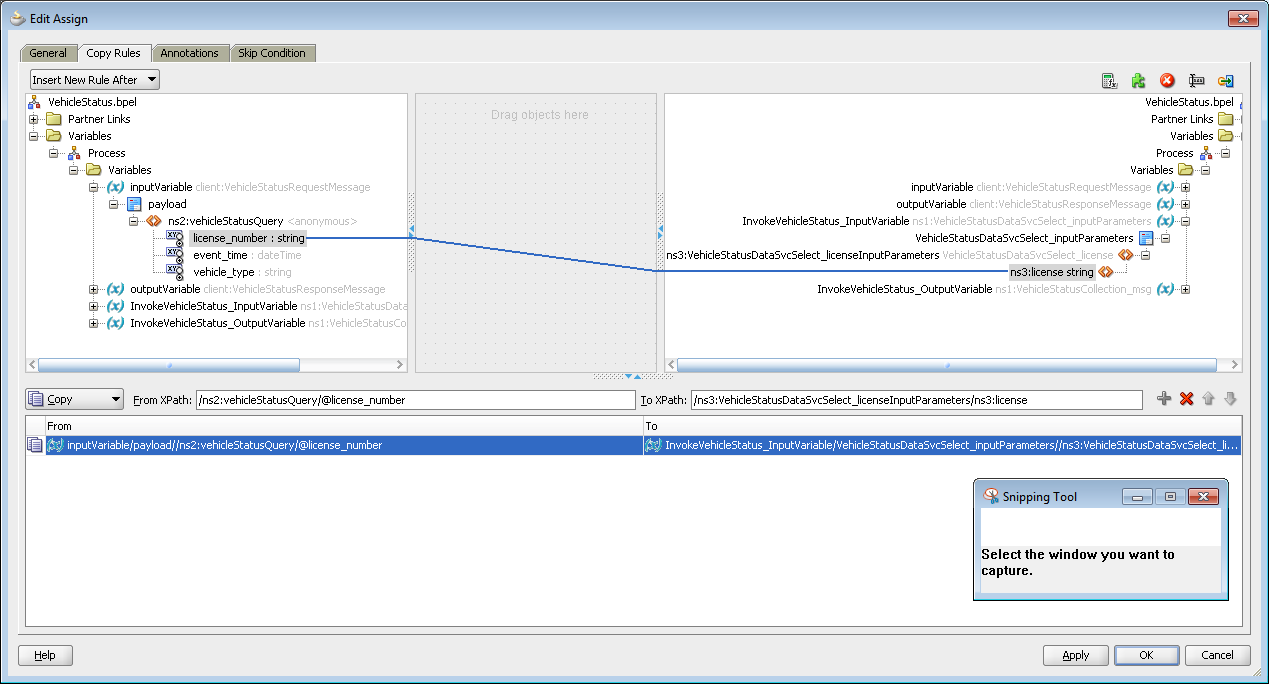Select event_time : dateTime in source tree
This screenshot has width=1269, height=684.
247,255
